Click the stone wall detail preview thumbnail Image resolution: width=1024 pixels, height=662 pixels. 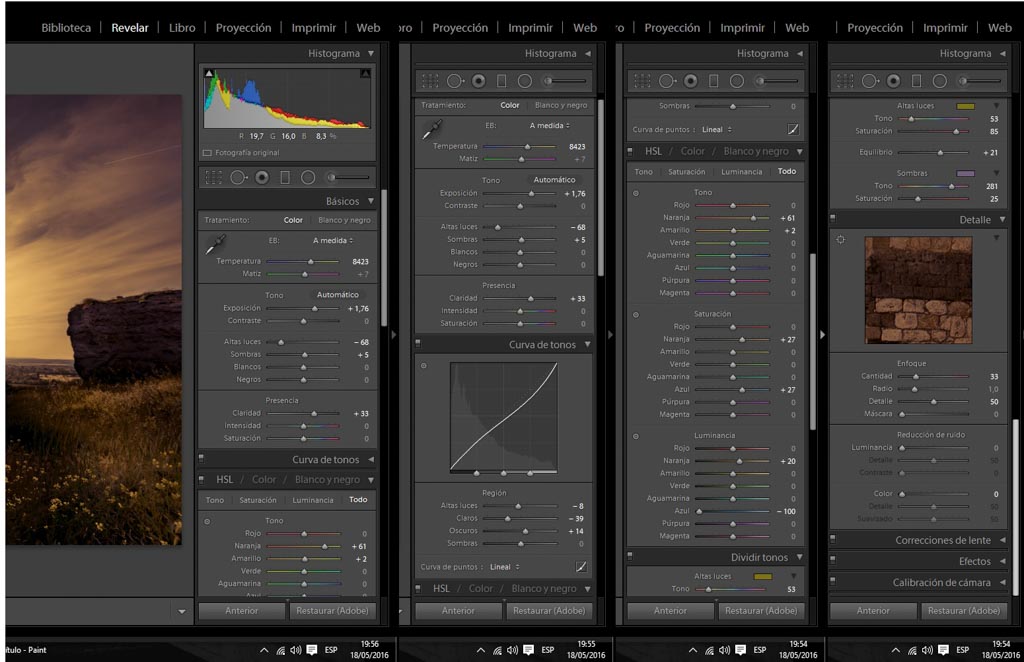tap(918, 290)
